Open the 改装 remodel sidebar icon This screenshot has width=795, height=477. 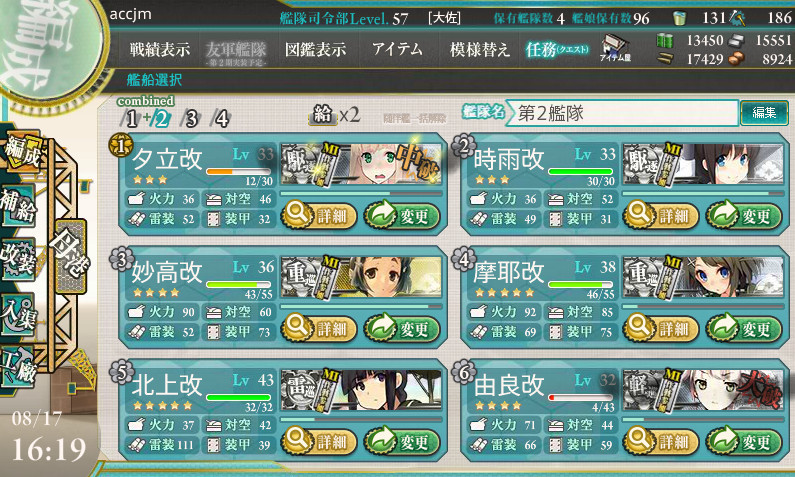[19, 259]
